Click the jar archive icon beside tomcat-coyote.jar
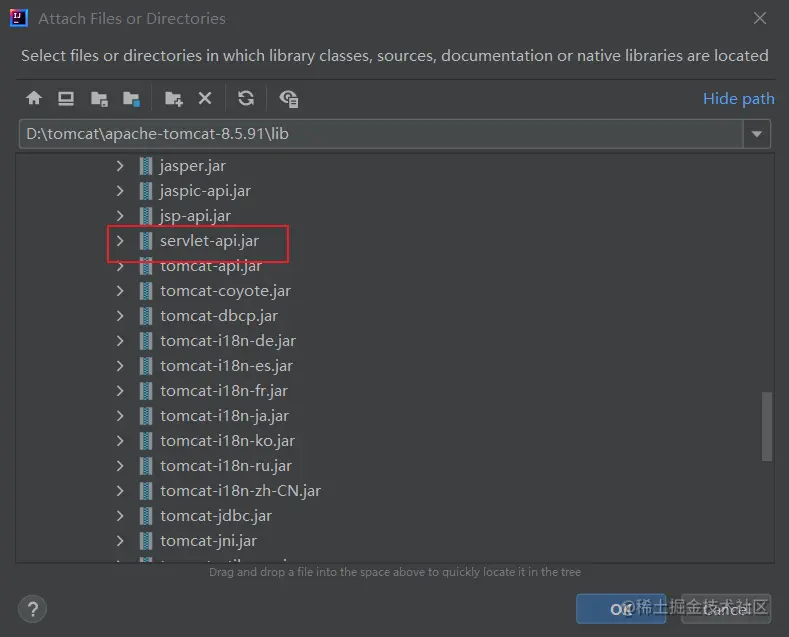 tap(145, 291)
